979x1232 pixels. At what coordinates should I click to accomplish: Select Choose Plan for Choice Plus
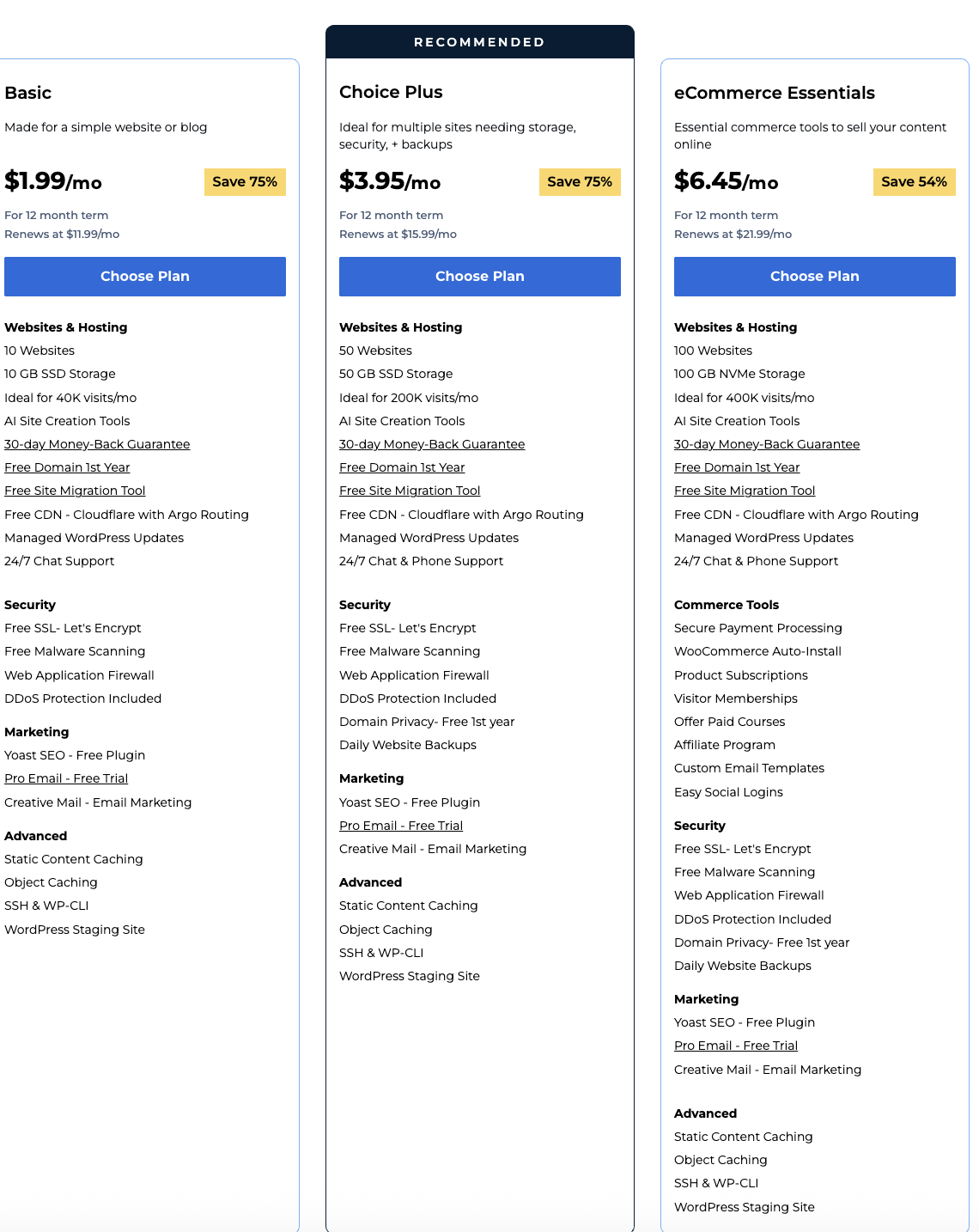(479, 277)
